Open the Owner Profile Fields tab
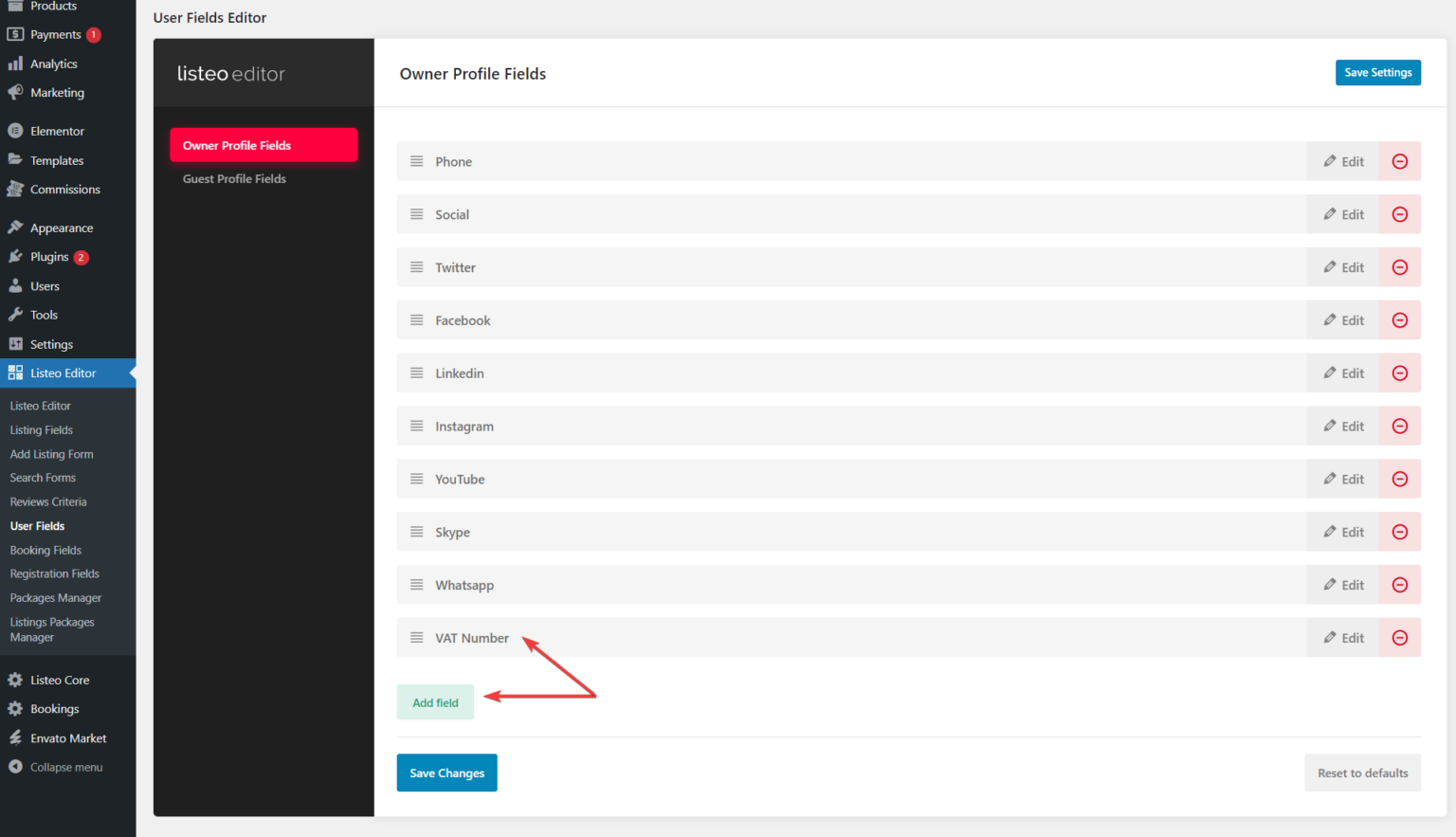1456x837 pixels. point(264,145)
